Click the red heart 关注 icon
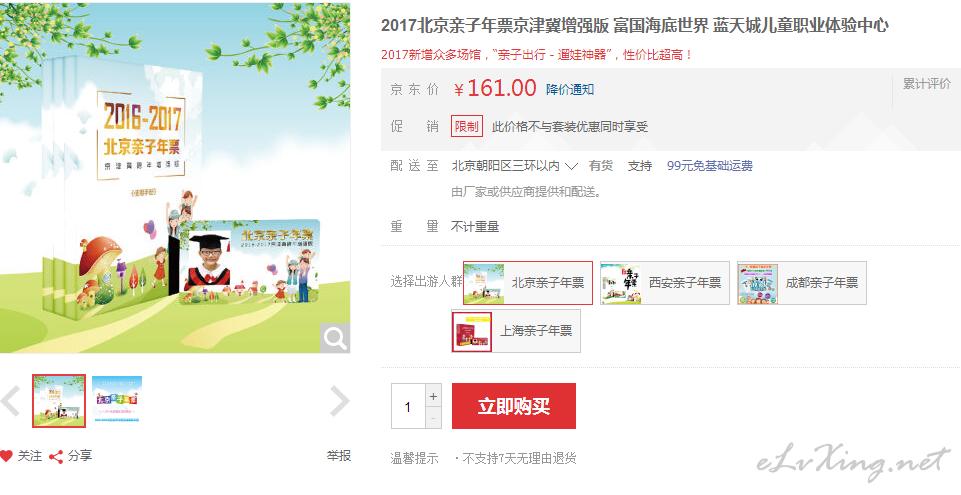 6,456
